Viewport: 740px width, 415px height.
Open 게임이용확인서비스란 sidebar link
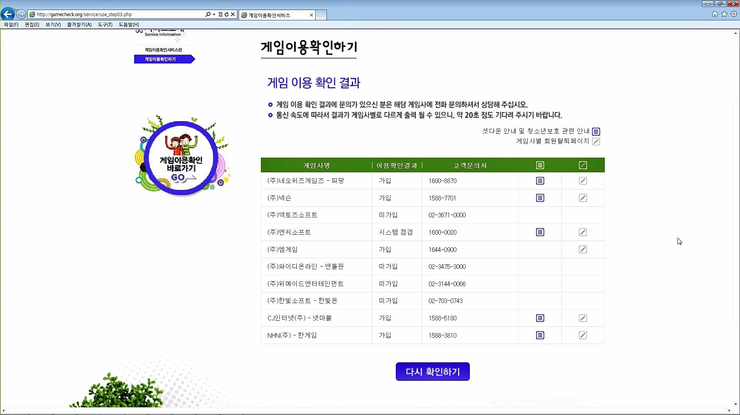(163, 50)
